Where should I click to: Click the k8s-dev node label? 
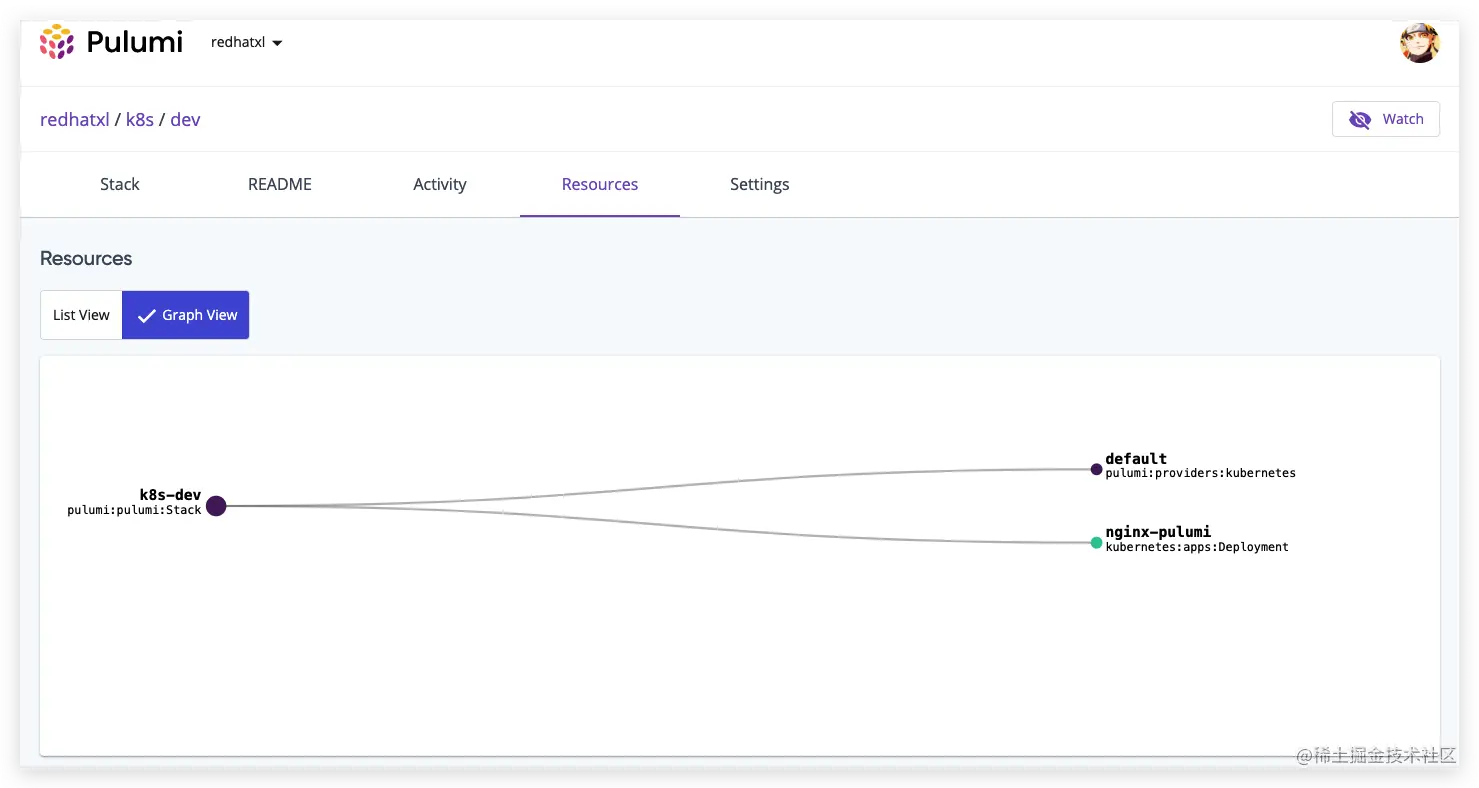(x=170, y=495)
